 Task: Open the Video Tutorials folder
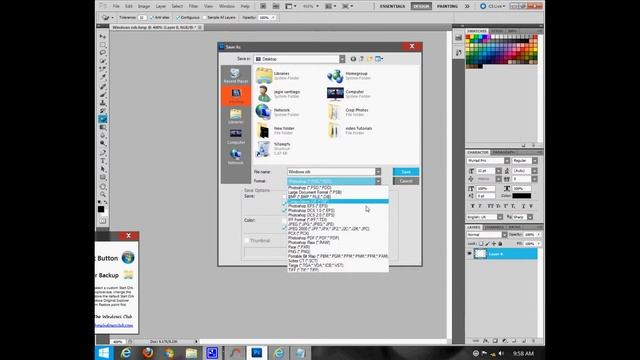(x=350, y=130)
